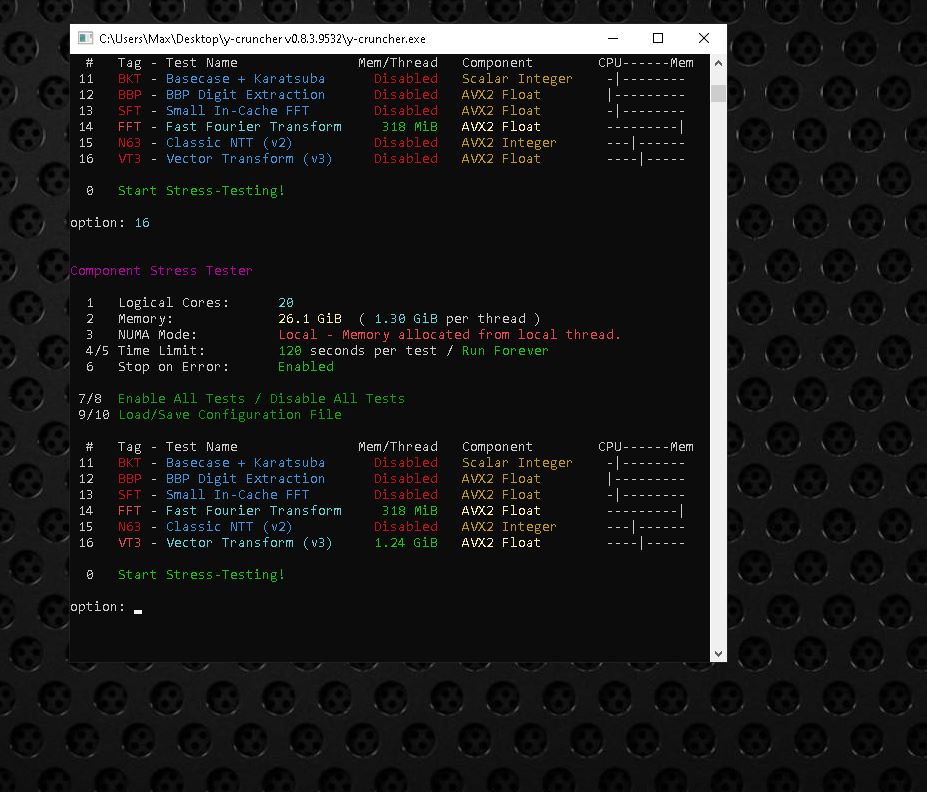This screenshot has width=927, height=792.
Task: Click 'Local - Memory allocated from local thread.'
Action: [449, 335]
